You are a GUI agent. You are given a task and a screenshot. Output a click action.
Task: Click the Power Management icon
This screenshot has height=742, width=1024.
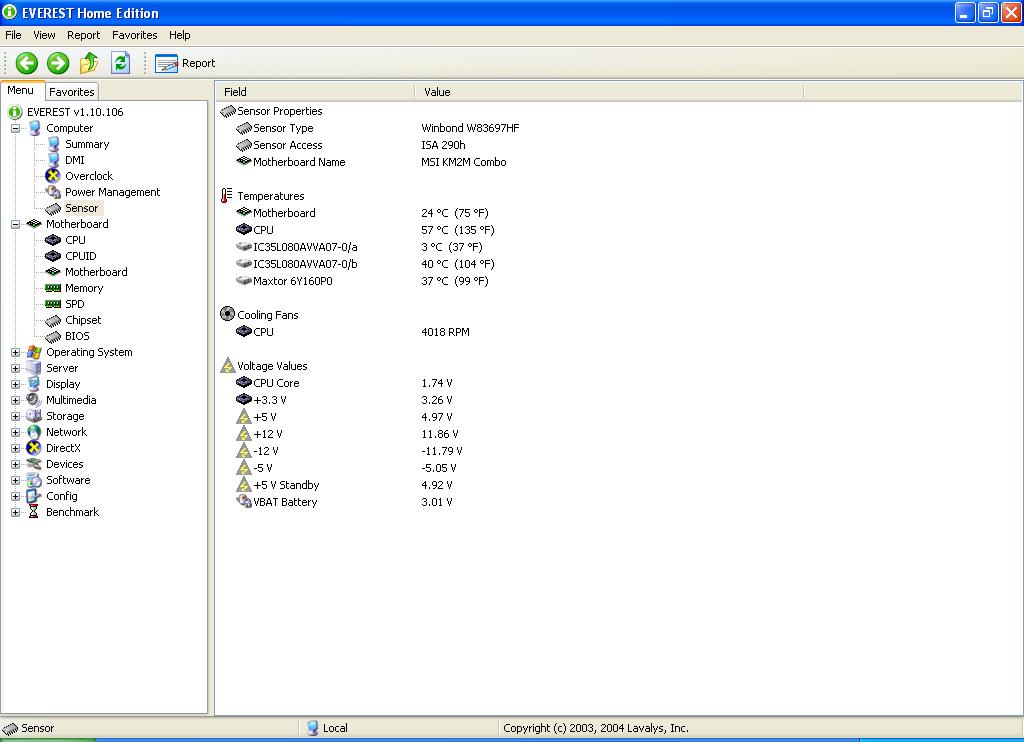[x=53, y=192]
